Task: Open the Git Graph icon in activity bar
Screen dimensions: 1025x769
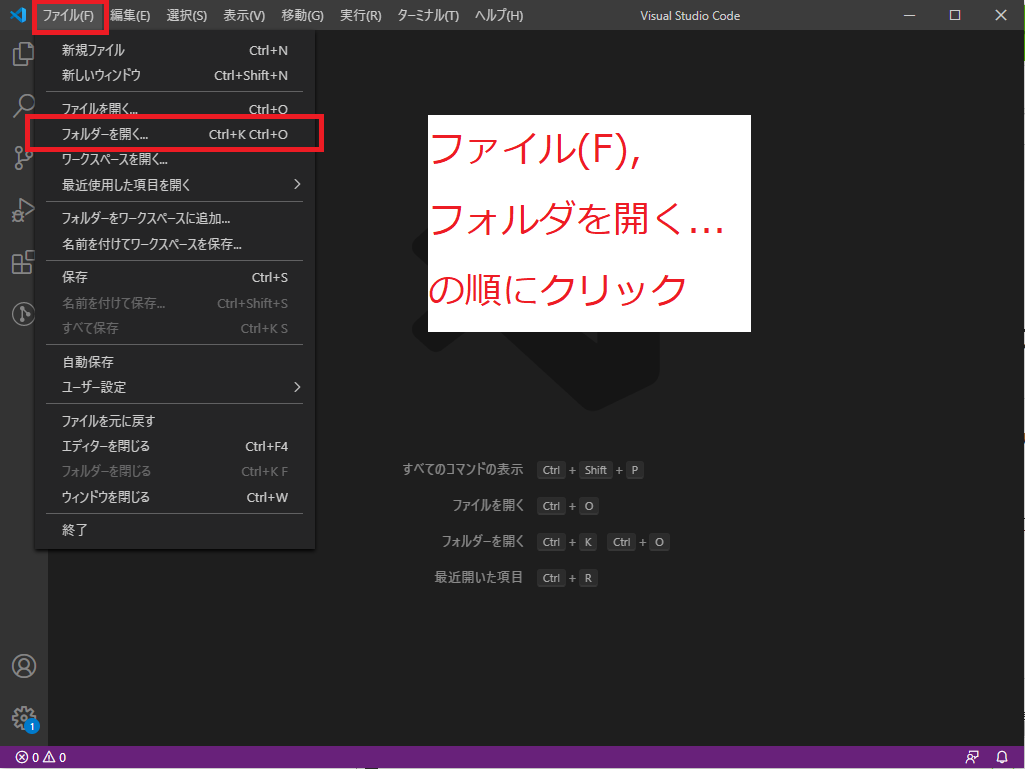Action: tap(24, 314)
